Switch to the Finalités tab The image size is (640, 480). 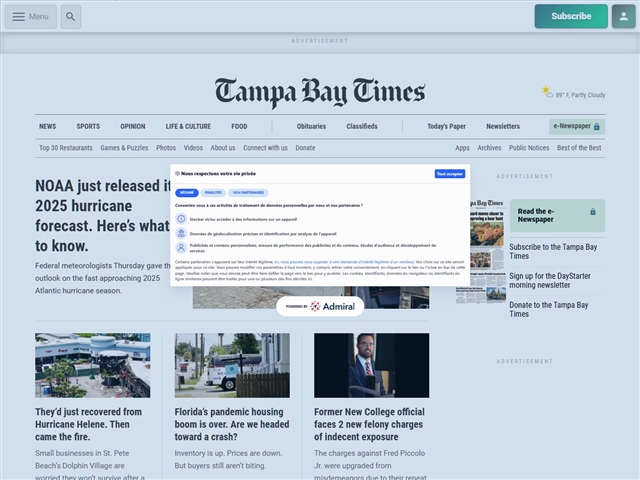[213, 193]
